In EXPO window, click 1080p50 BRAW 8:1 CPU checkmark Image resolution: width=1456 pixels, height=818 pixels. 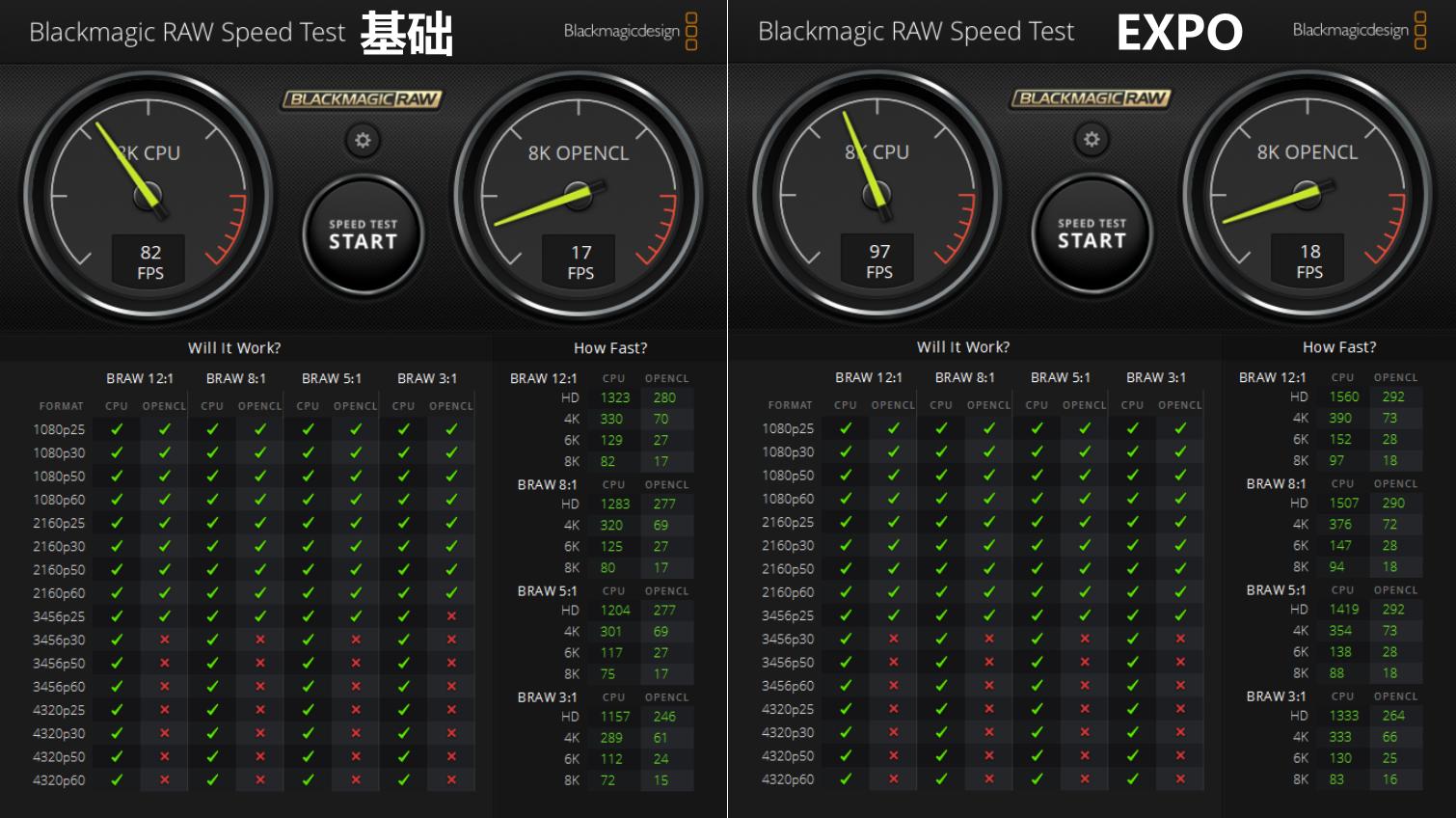coord(941,476)
